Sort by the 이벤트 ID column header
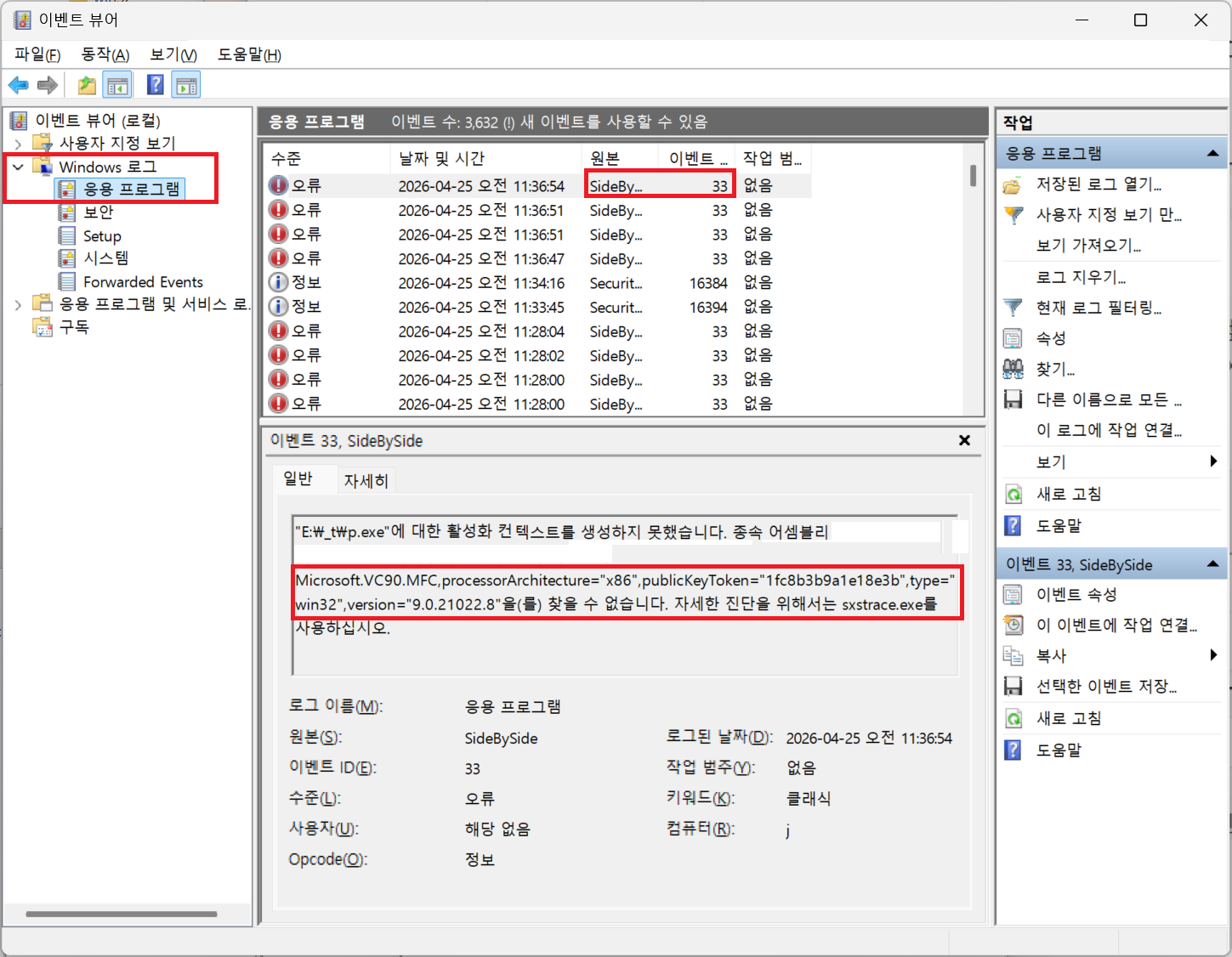This screenshot has width=1232, height=957. click(x=696, y=158)
